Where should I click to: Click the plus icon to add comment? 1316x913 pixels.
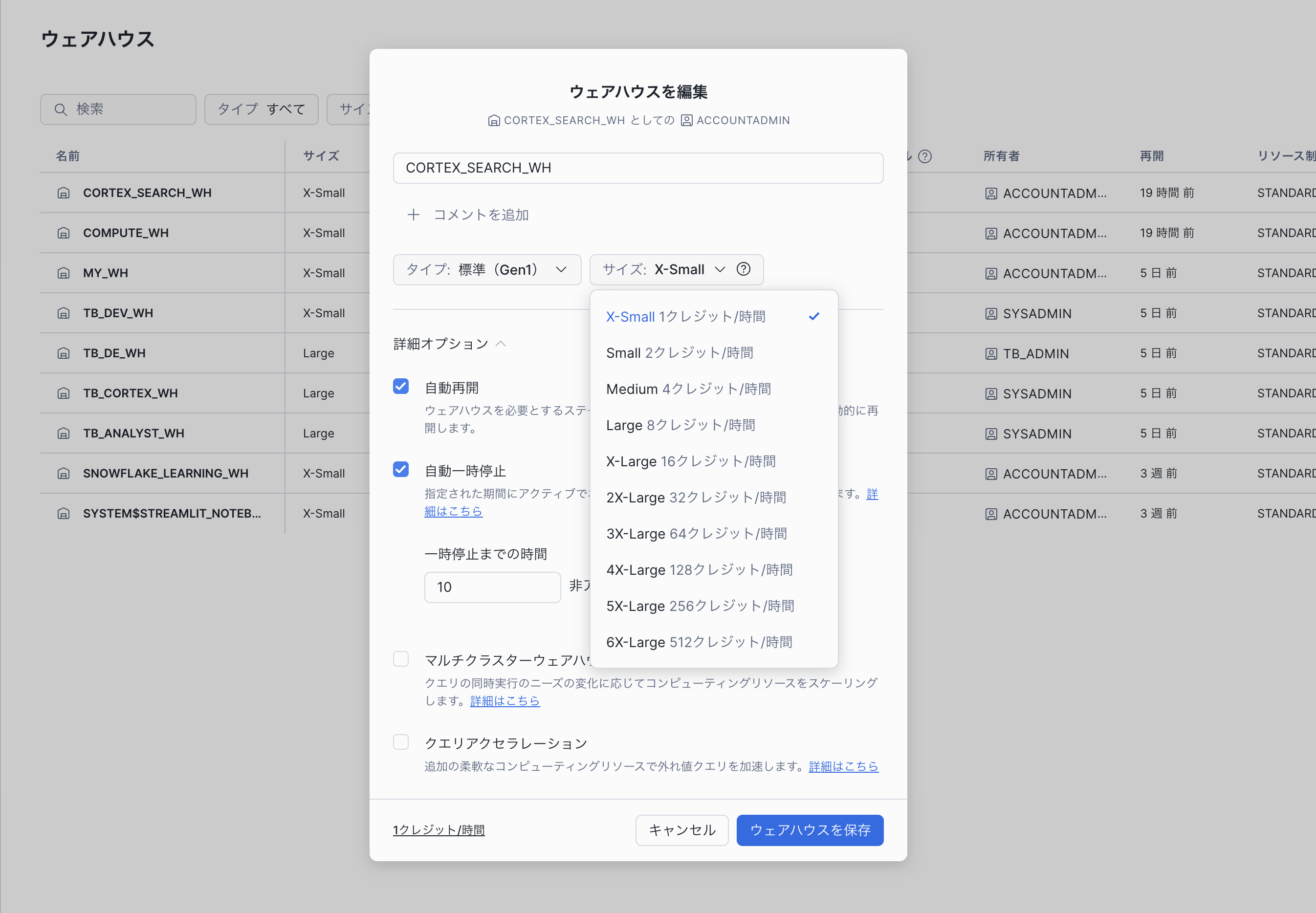point(413,215)
